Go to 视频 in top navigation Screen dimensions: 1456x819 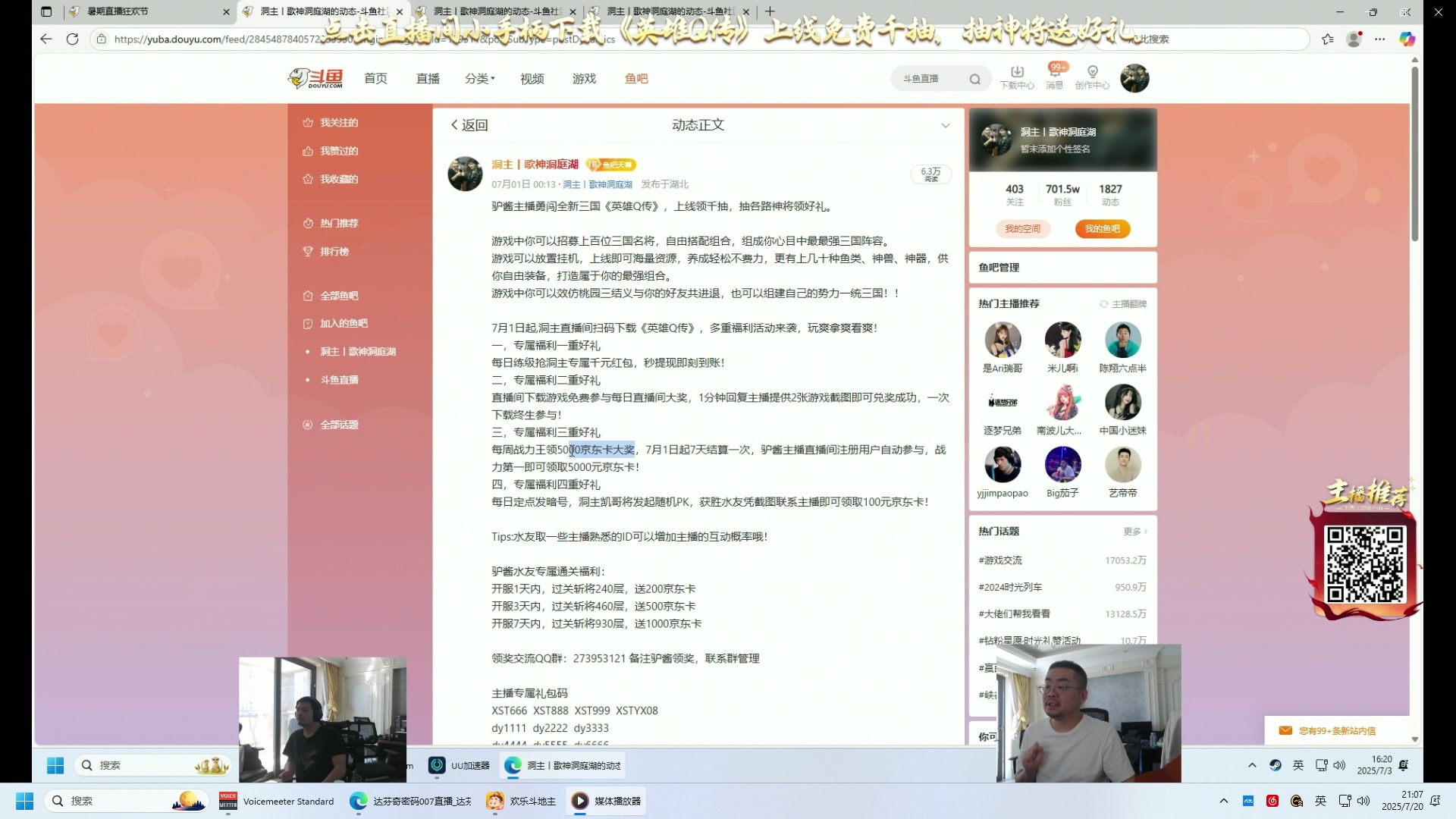pos(532,78)
